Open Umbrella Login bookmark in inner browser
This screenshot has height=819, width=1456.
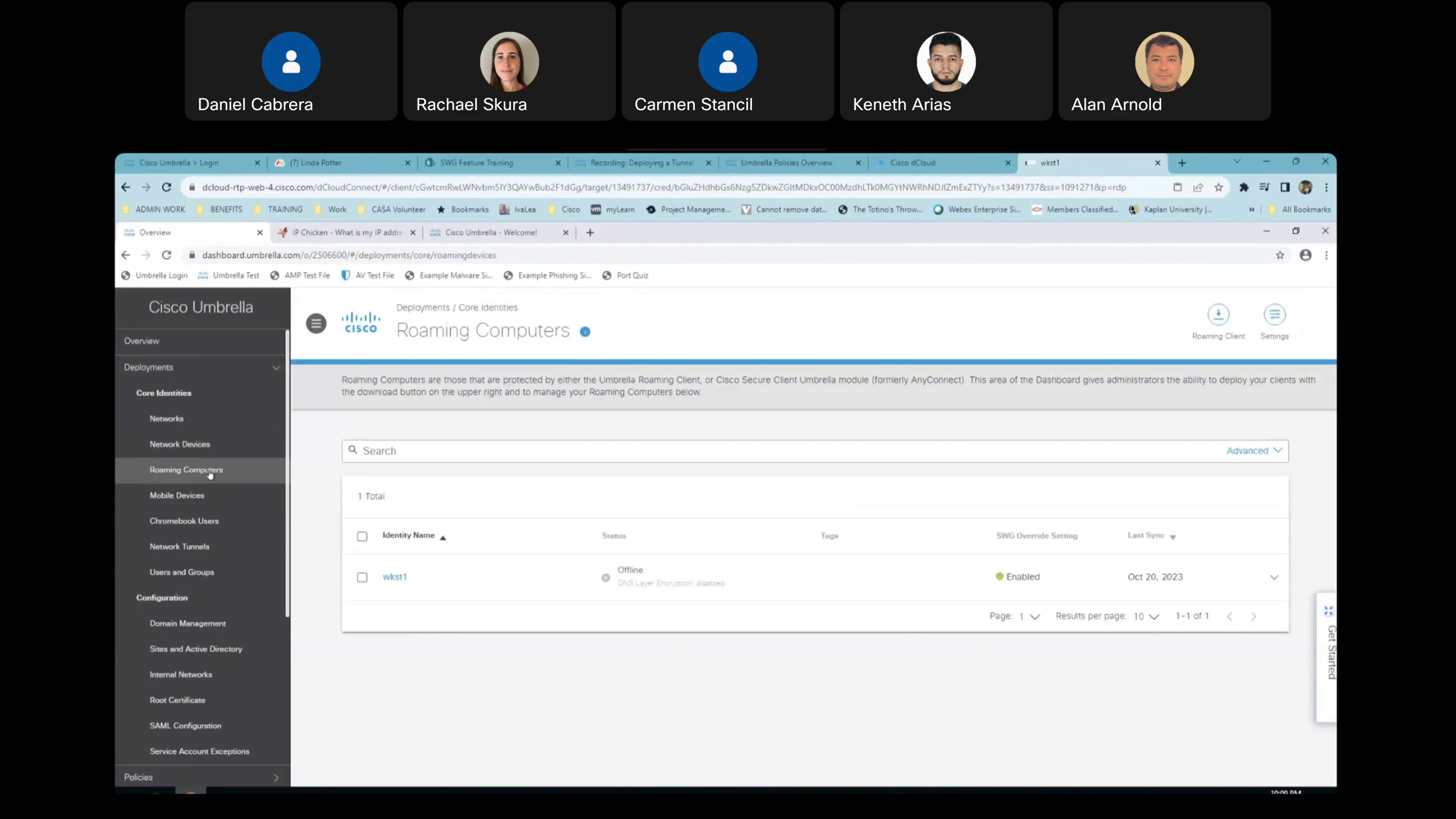pyautogui.click(x=154, y=275)
